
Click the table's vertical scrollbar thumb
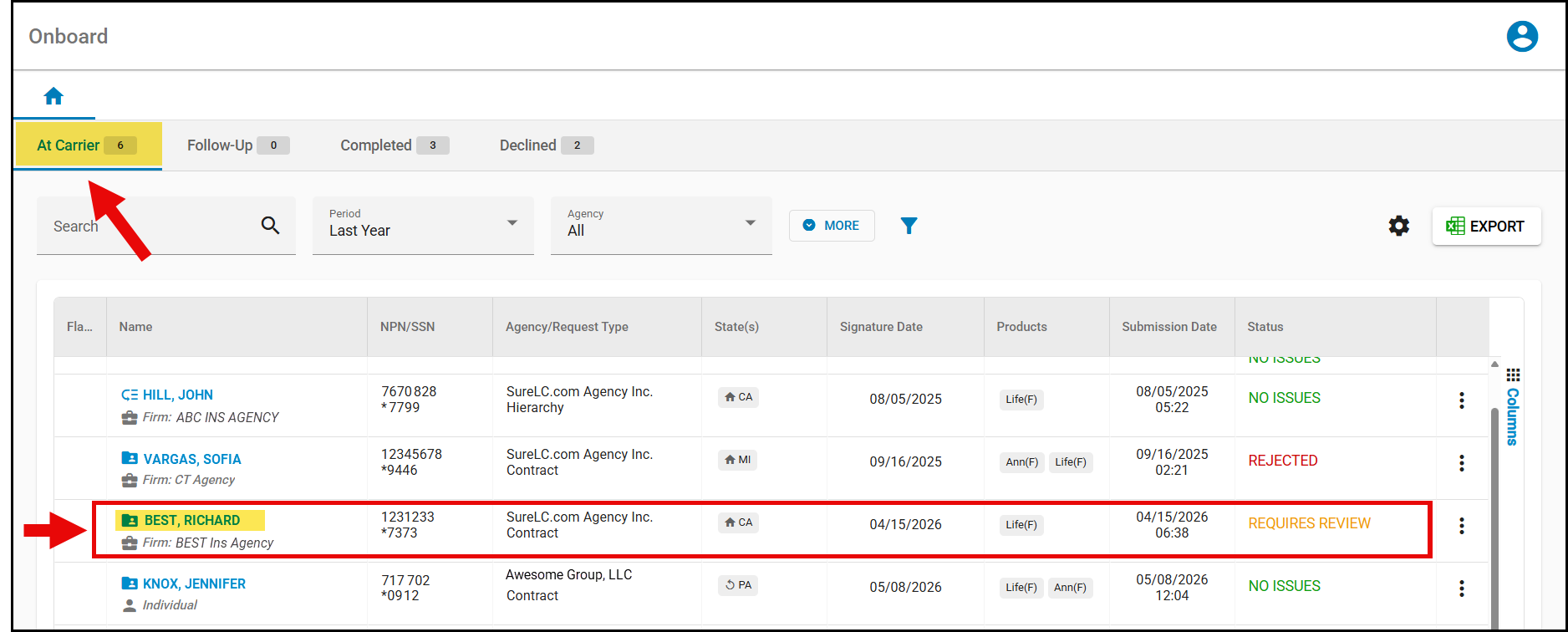[1494, 518]
